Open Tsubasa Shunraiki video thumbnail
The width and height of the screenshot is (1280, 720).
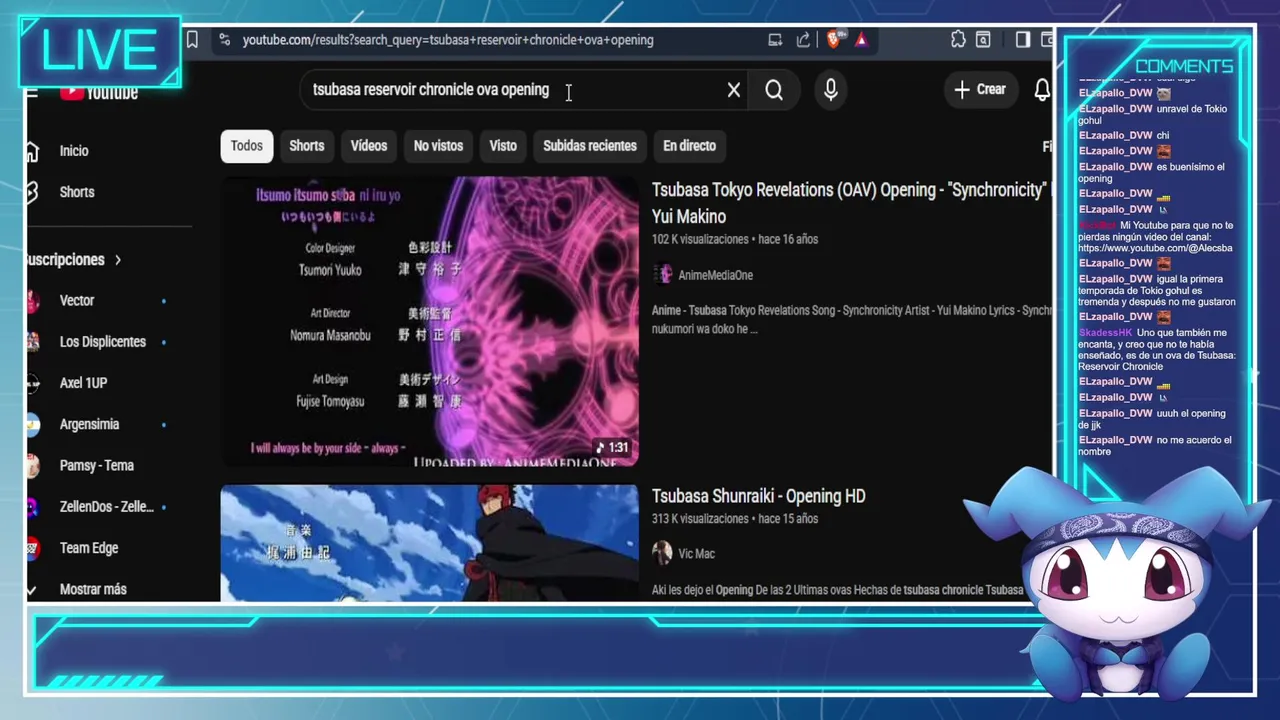pos(429,543)
